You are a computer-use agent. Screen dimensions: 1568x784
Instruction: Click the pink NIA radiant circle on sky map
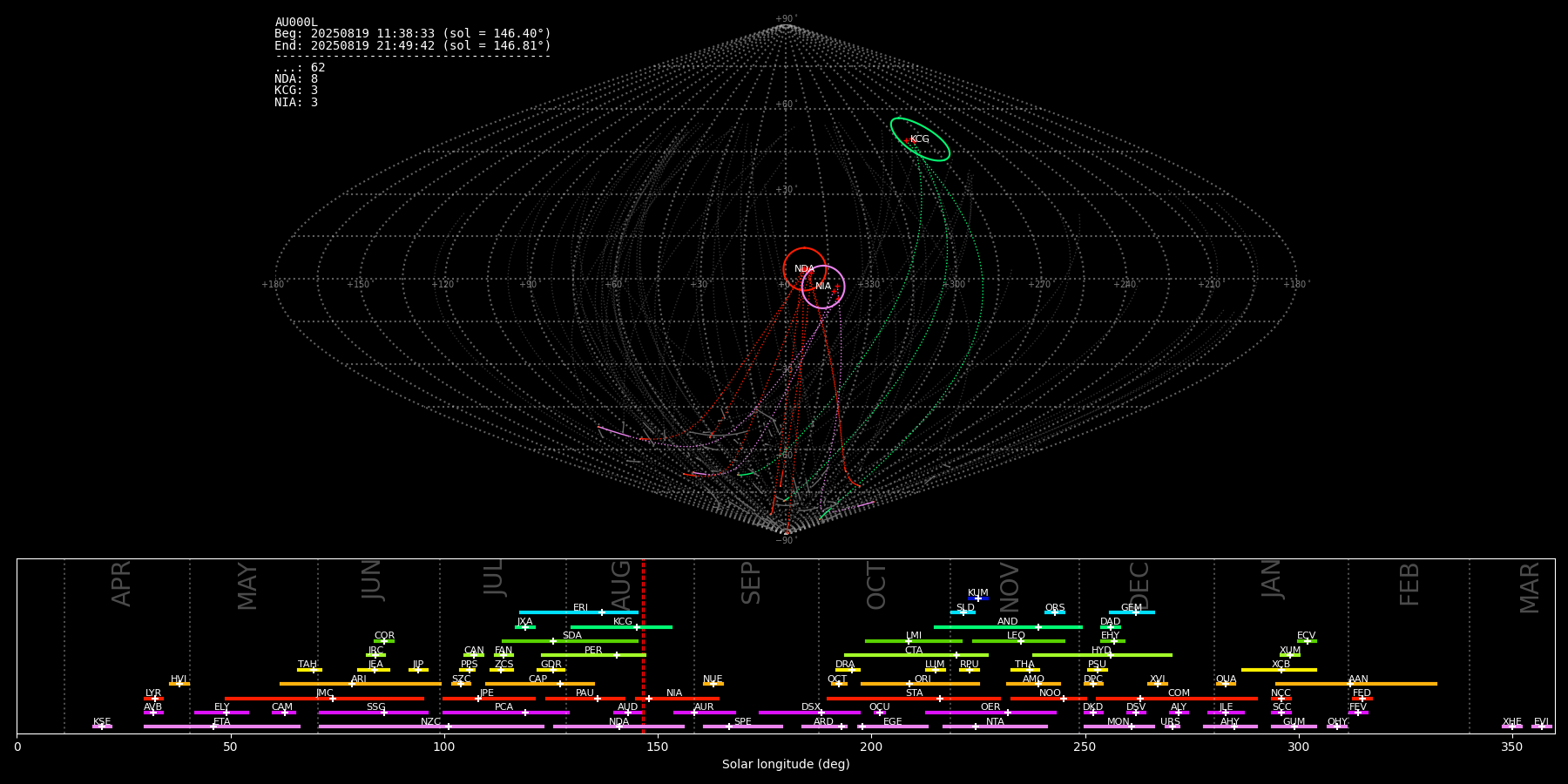point(823,287)
